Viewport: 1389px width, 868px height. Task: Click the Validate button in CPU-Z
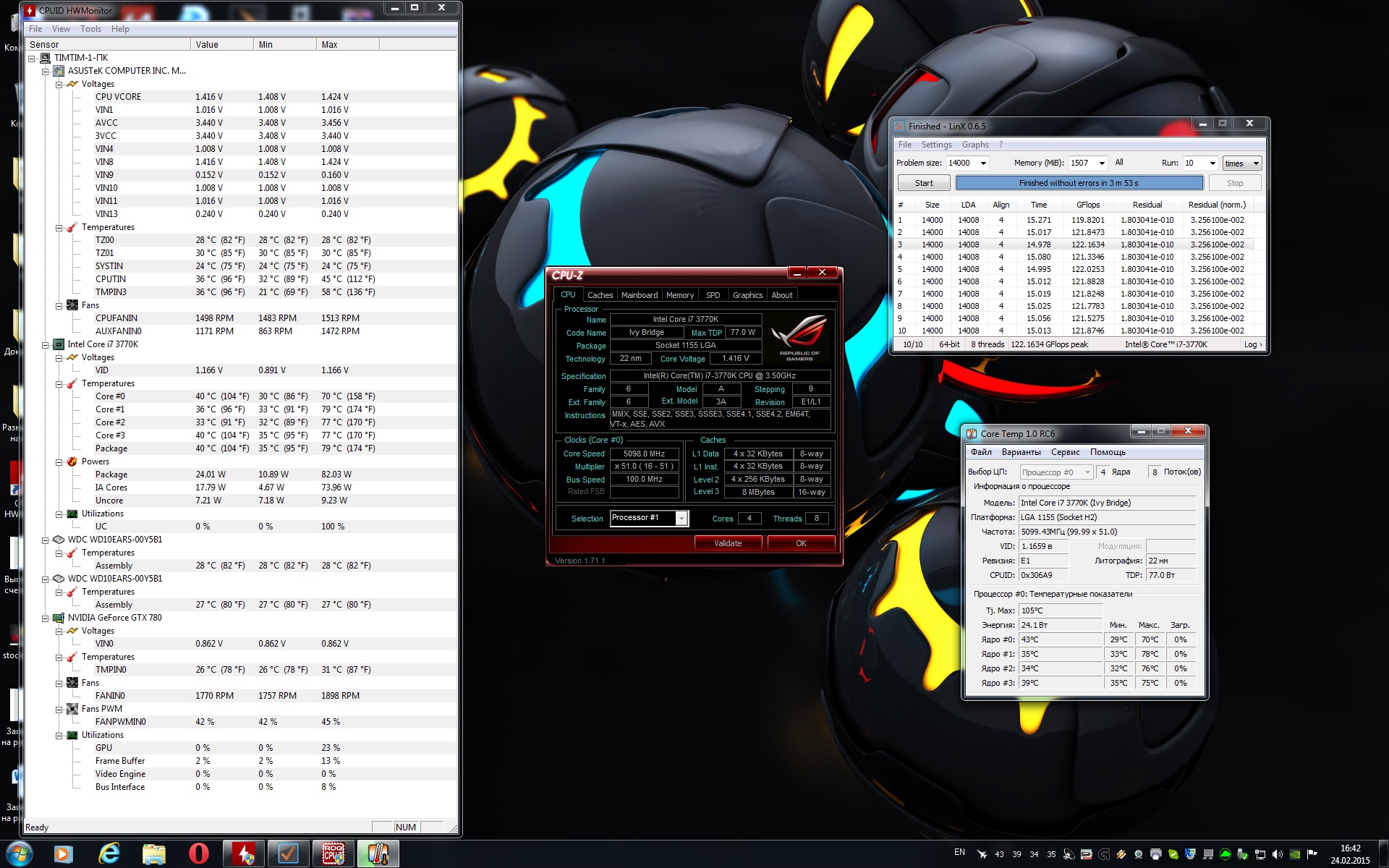pyautogui.click(x=727, y=543)
